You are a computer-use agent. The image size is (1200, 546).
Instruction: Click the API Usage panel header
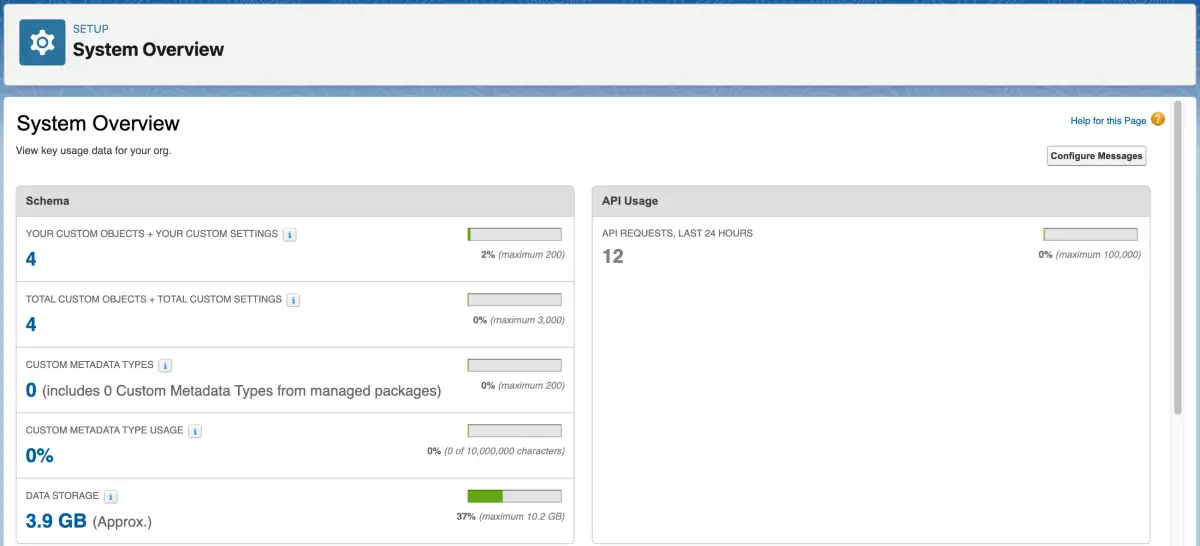coord(871,201)
